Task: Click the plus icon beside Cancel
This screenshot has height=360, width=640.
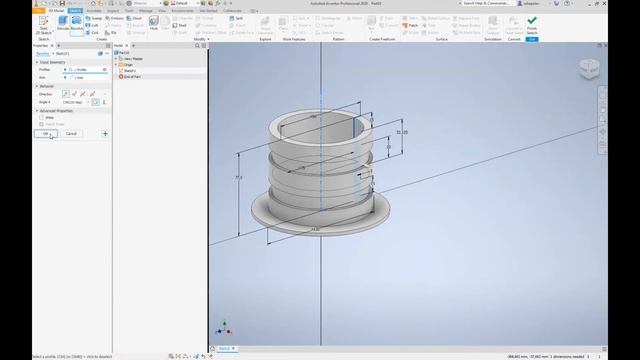Action: [105, 133]
